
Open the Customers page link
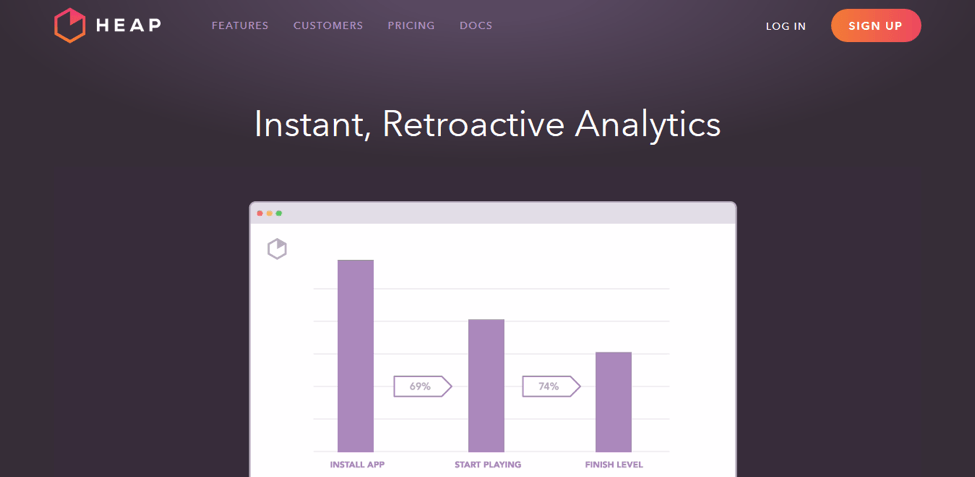(328, 25)
